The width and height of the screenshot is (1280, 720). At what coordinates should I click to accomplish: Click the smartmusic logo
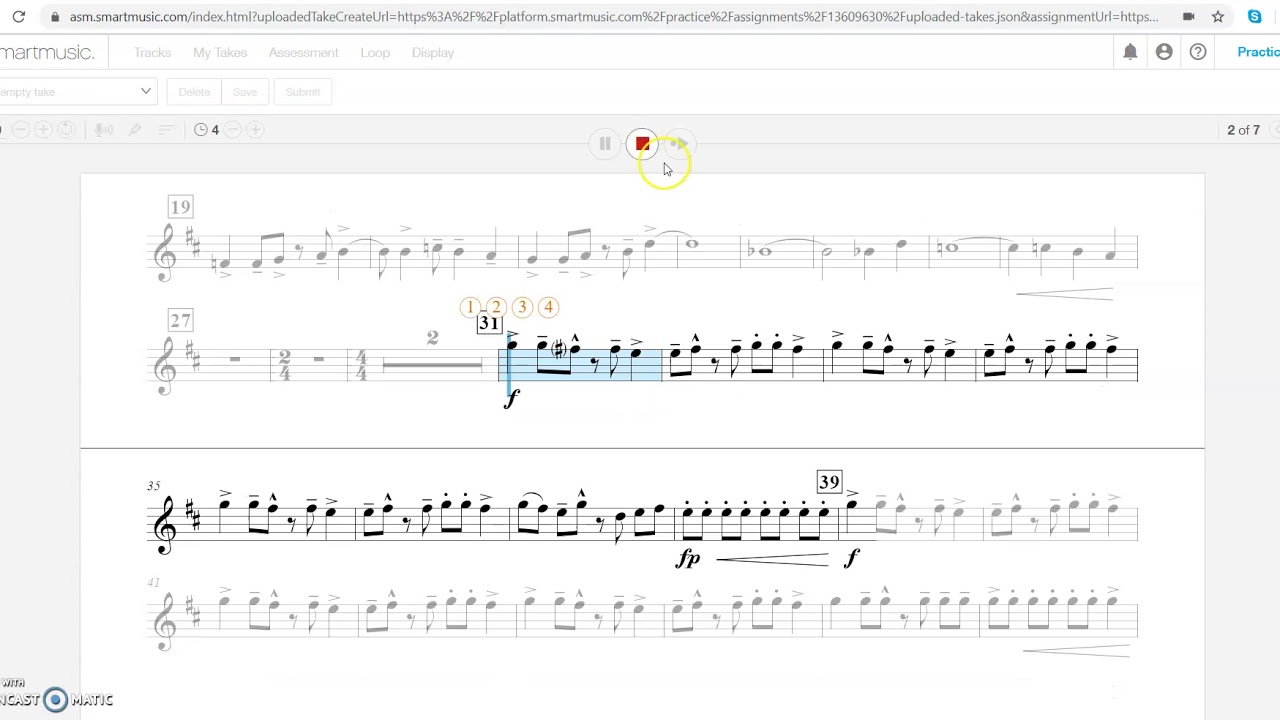[47, 52]
